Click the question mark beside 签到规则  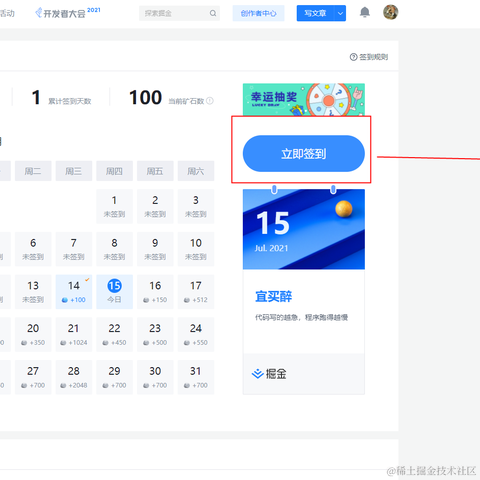click(x=353, y=57)
